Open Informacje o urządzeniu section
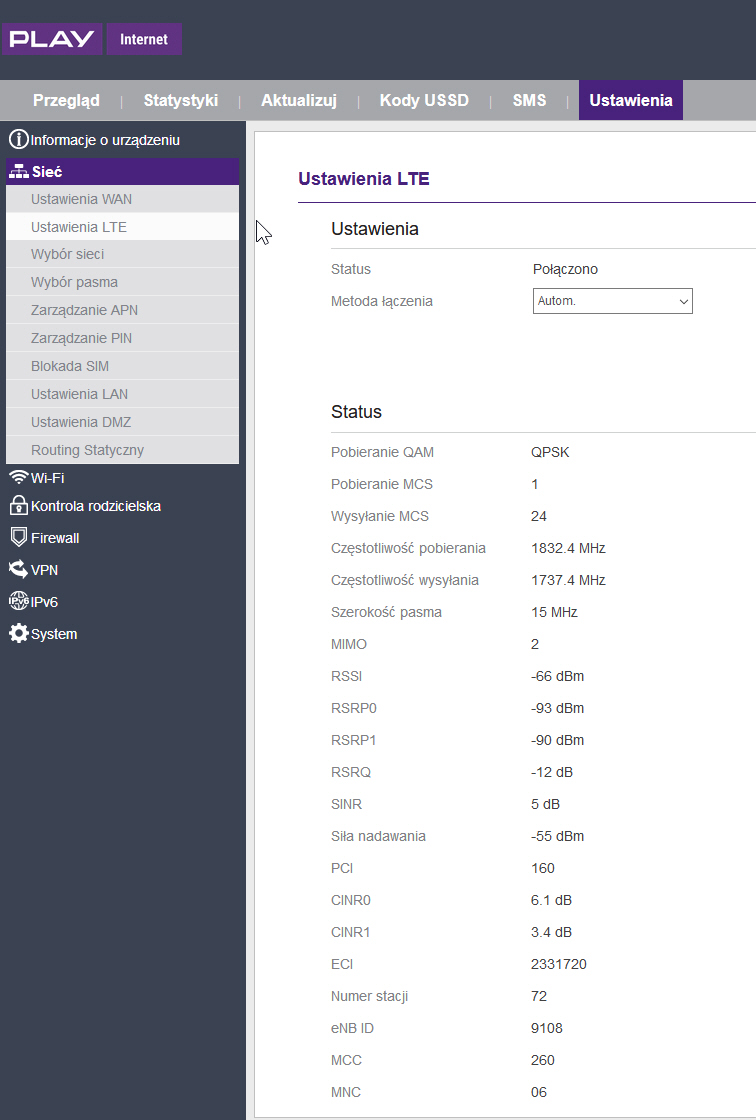756x1120 pixels. pyautogui.click(x=105, y=140)
